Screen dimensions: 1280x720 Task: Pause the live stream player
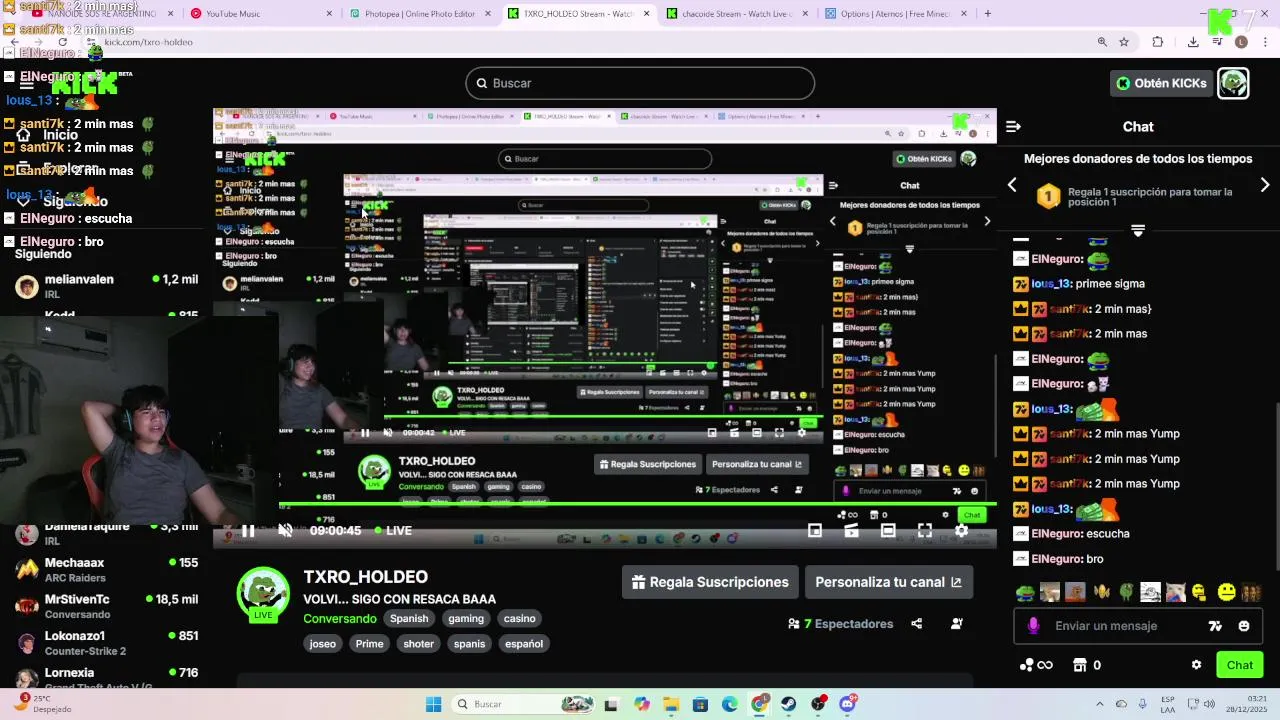point(248,531)
